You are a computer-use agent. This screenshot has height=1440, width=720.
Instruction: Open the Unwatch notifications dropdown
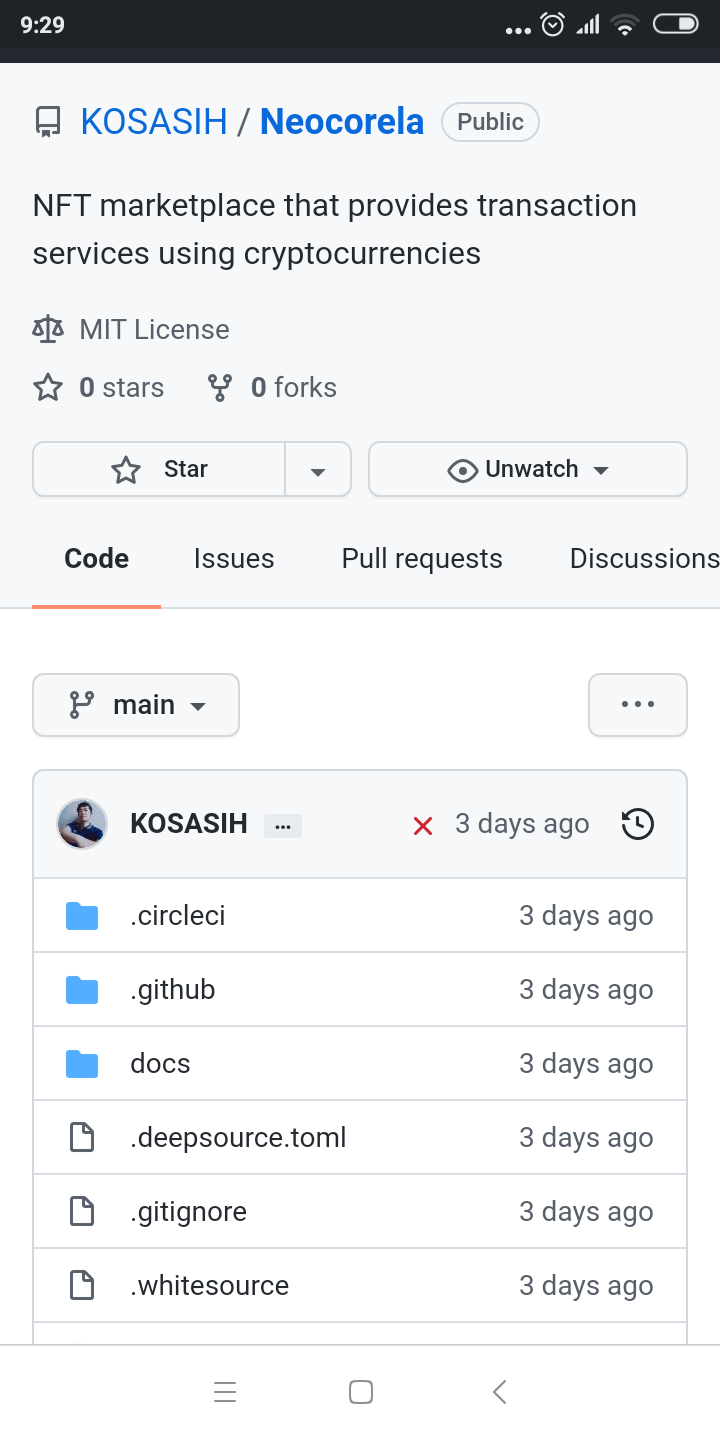click(528, 469)
